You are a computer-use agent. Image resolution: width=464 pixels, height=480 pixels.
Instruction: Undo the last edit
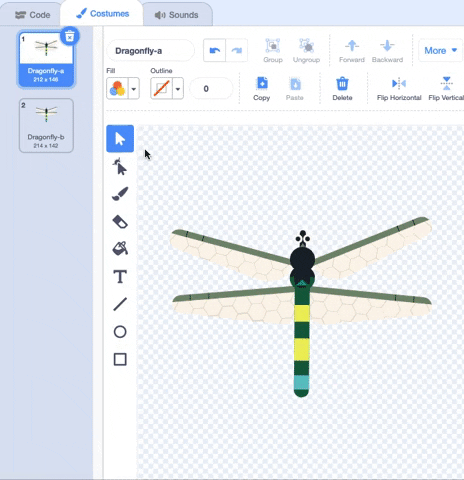click(215, 51)
